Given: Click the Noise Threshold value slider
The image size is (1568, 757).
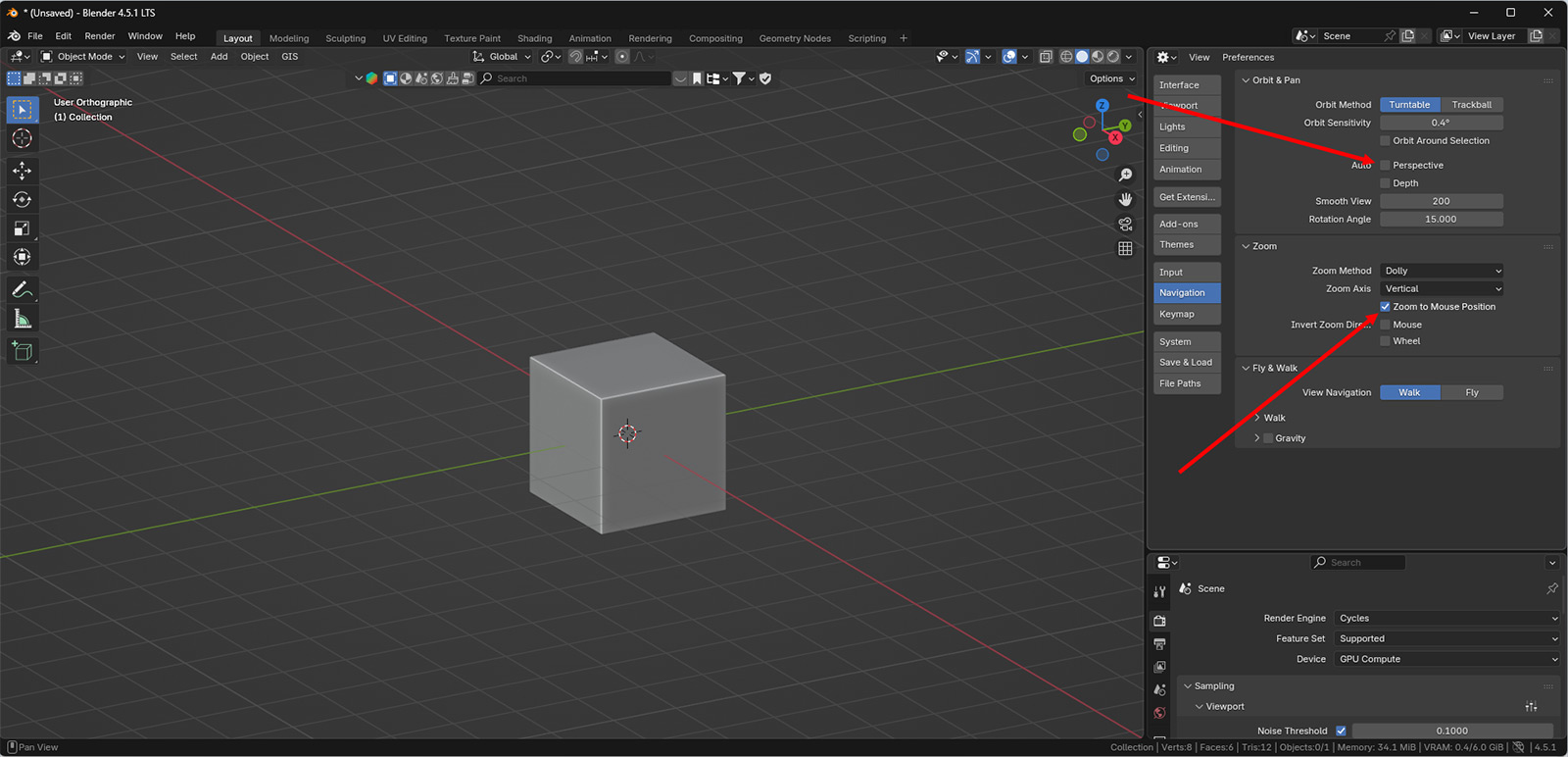Looking at the screenshot, I should pos(1451,731).
